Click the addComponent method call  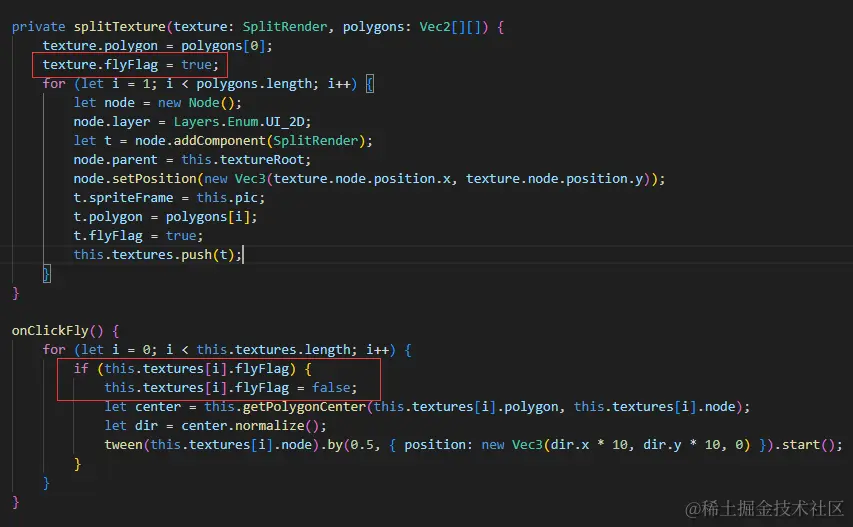[x=220, y=141]
